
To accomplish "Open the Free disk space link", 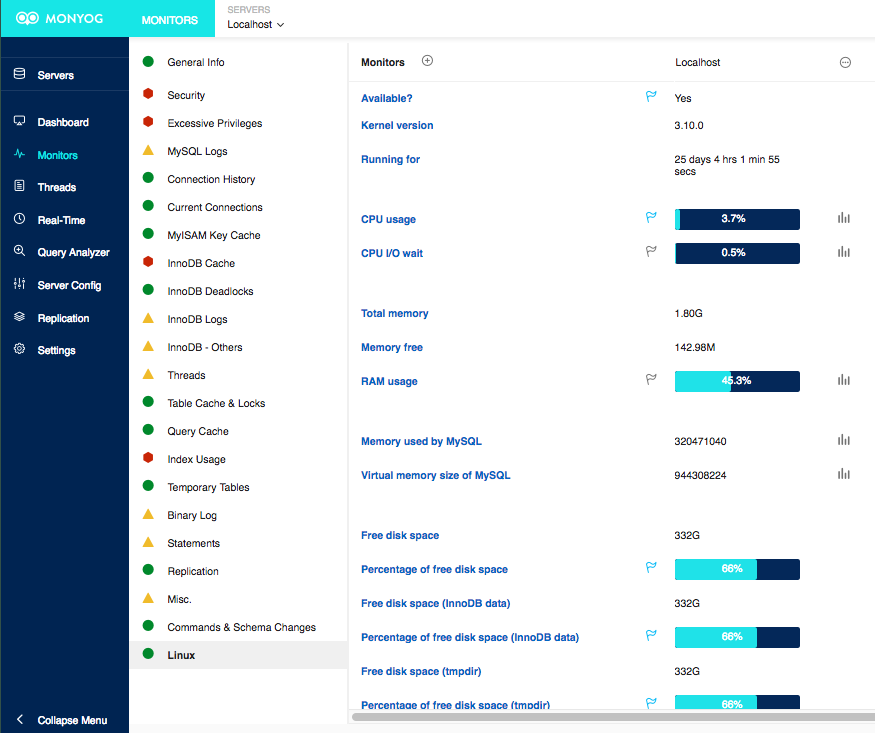I will point(400,535).
